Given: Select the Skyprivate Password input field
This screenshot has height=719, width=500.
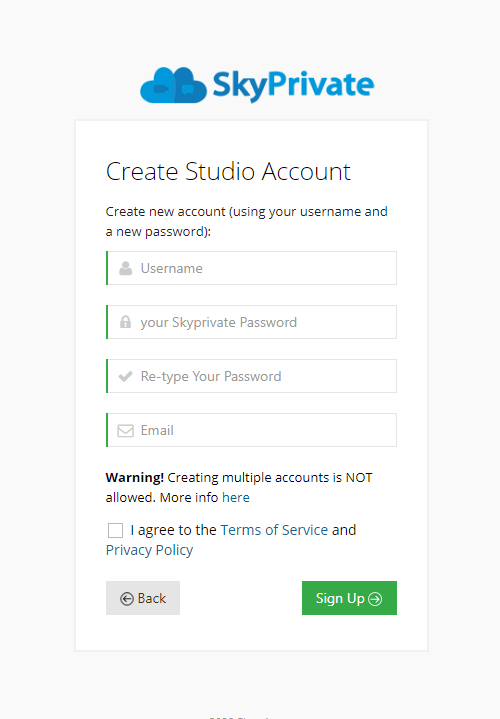Looking at the screenshot, I should pyautogui.click(x=251, y=322).
